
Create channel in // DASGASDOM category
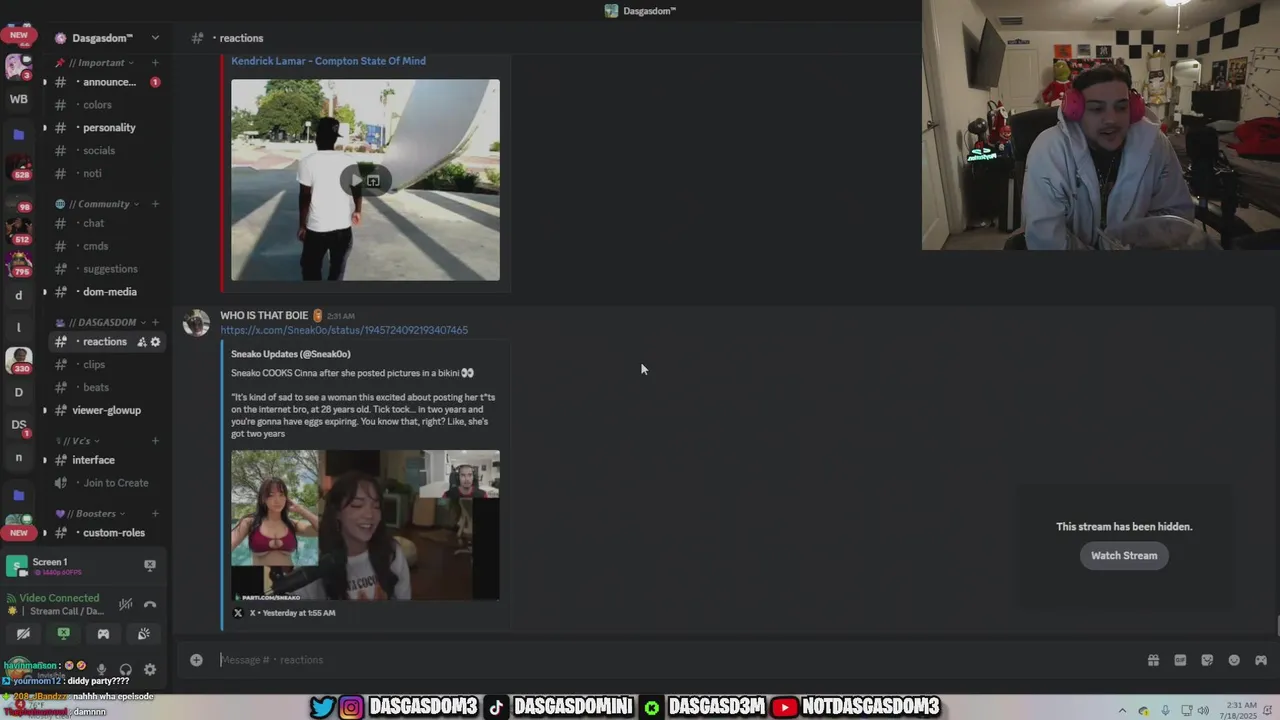155,322
